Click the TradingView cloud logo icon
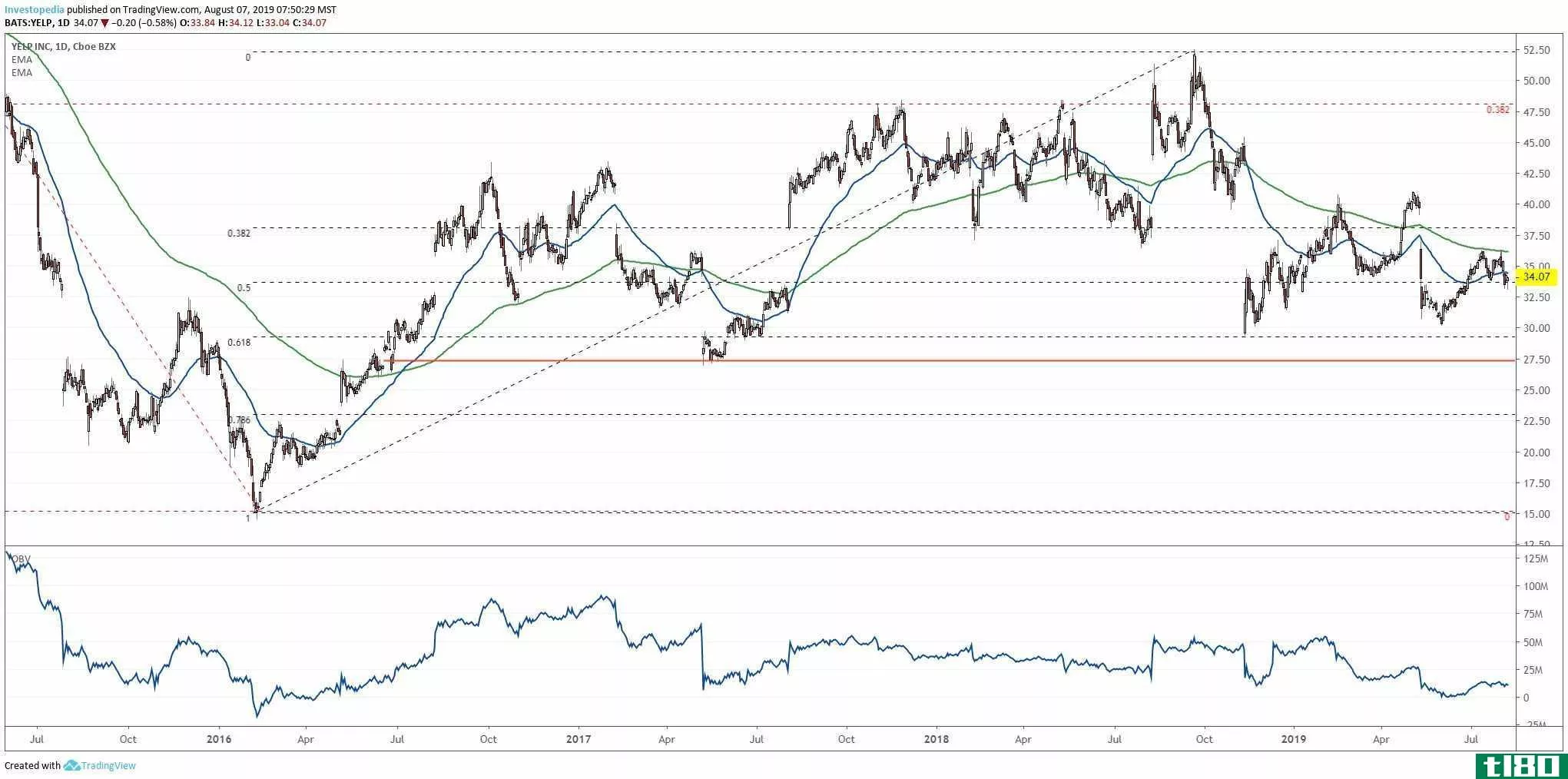The width and height of the screenshot is (1568, 779). click(x=72, y=765)
